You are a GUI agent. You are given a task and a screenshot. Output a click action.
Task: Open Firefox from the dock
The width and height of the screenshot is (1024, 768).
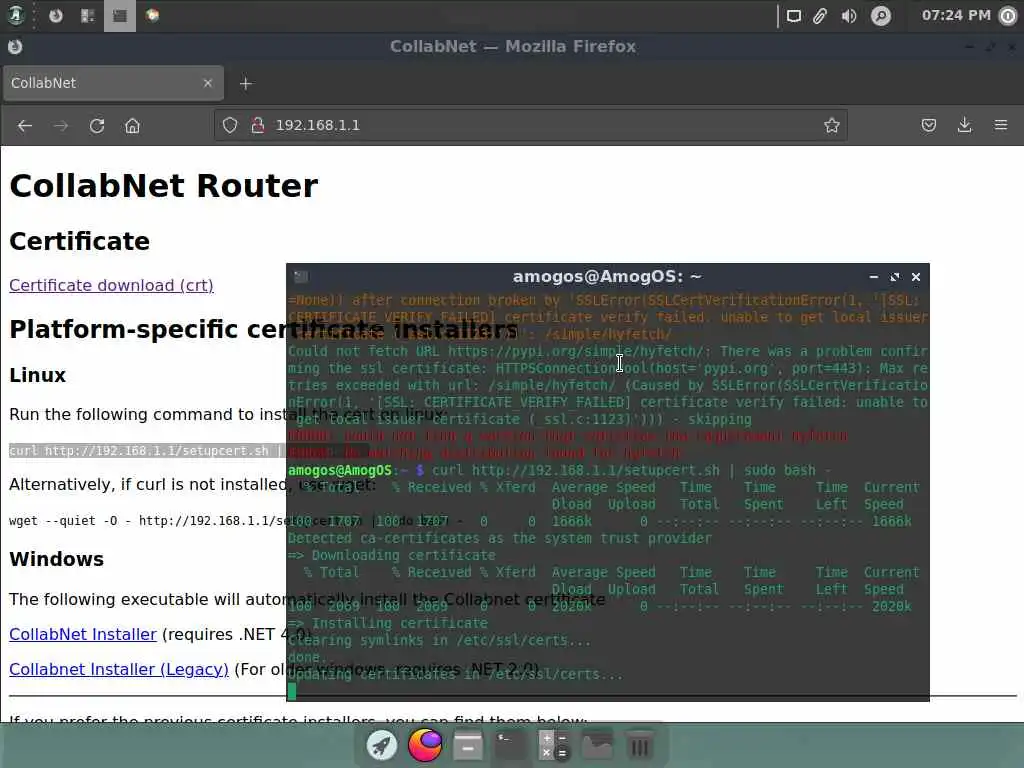[x=425, y=745]
